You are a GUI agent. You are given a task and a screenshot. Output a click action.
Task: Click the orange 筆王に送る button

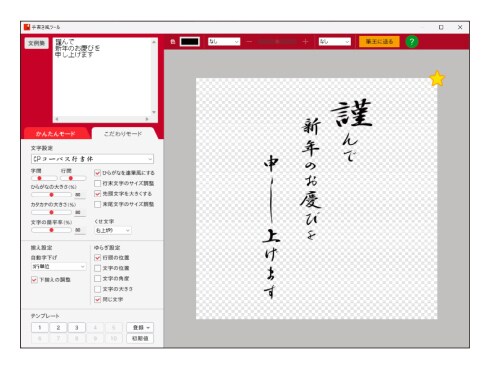tap(379, 42)
